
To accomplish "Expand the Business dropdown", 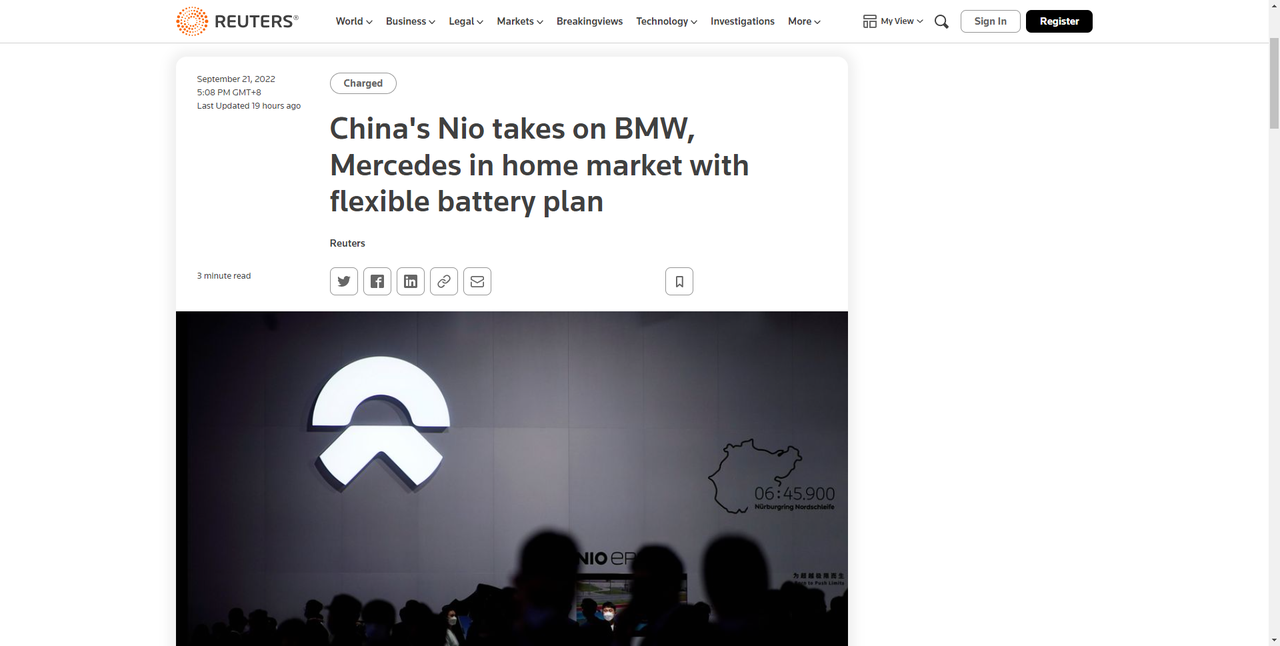I will click(x=411, y=21).
